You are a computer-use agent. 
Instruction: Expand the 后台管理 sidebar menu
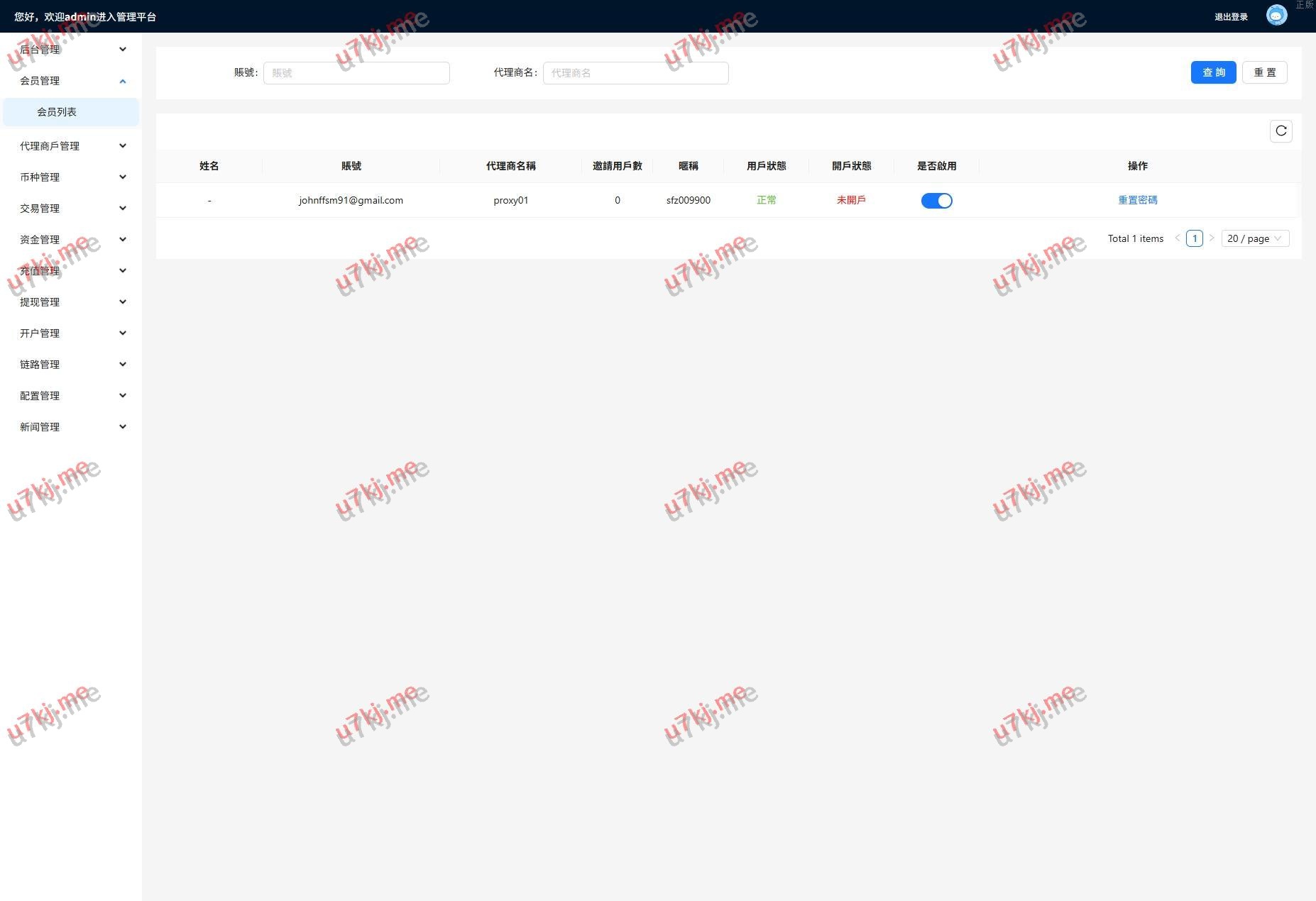coord(71,50)
